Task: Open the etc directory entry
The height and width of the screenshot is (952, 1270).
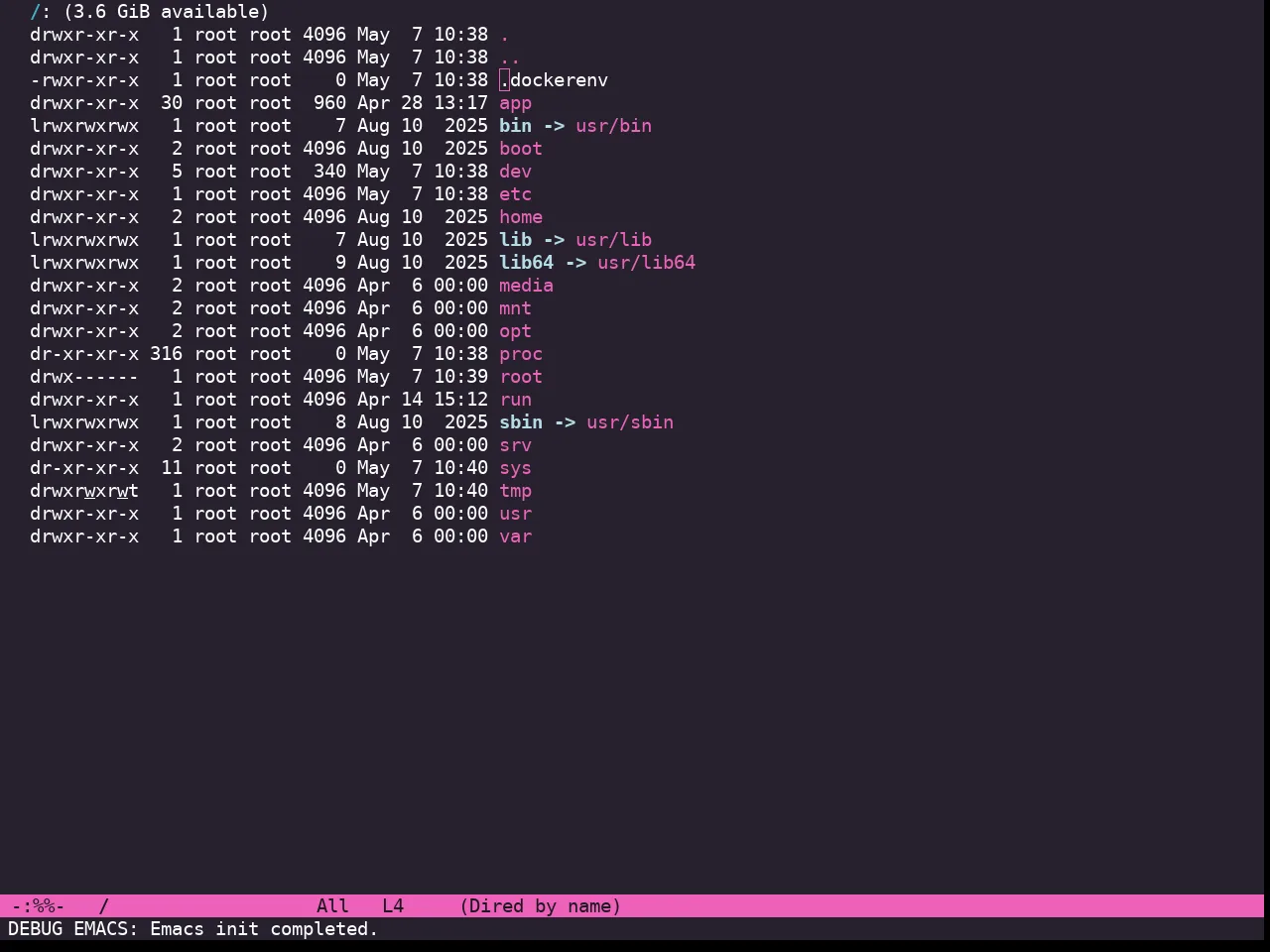Action: 515,194
